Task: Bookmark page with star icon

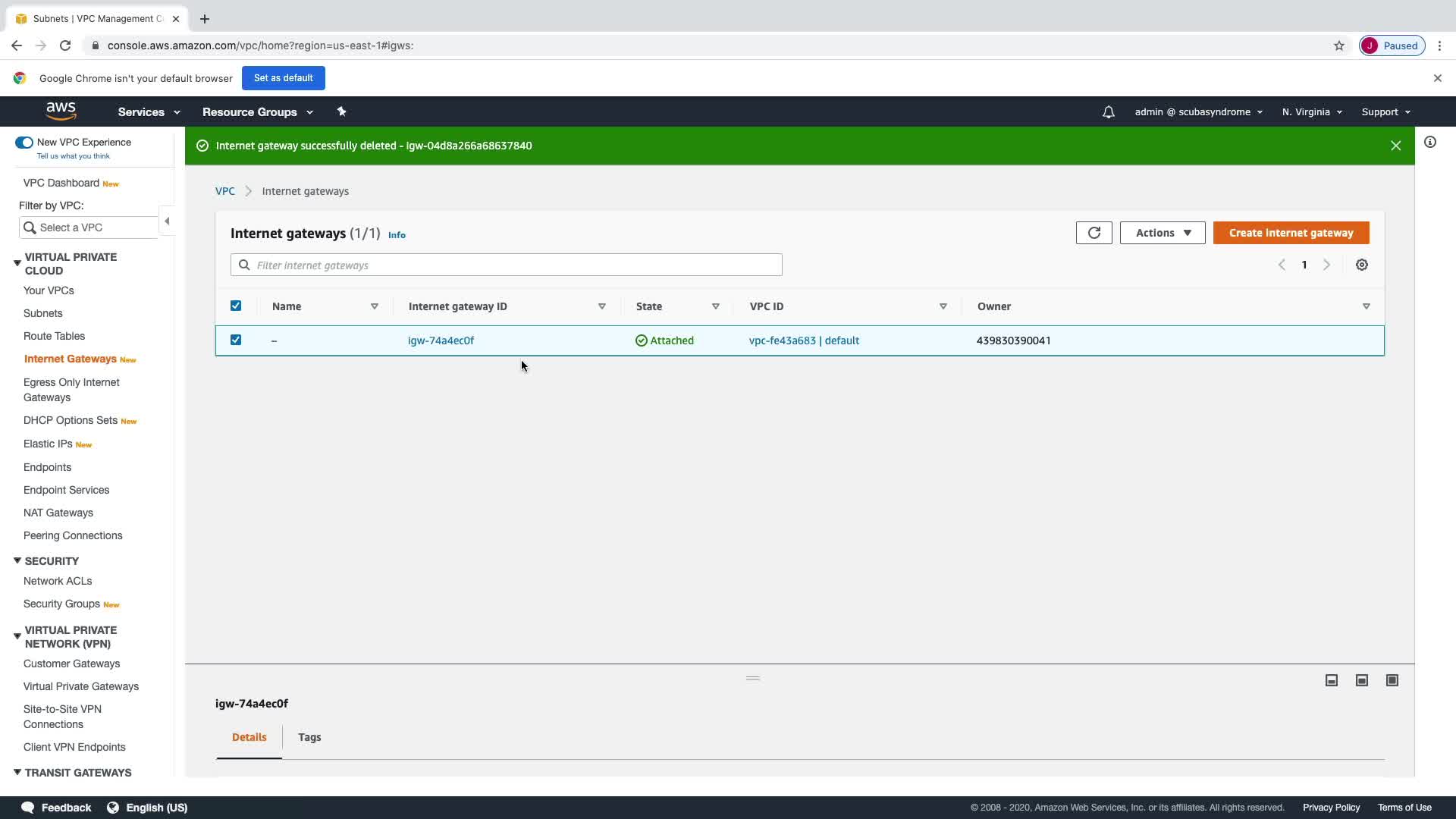Action: click(x=1338, y=45)
